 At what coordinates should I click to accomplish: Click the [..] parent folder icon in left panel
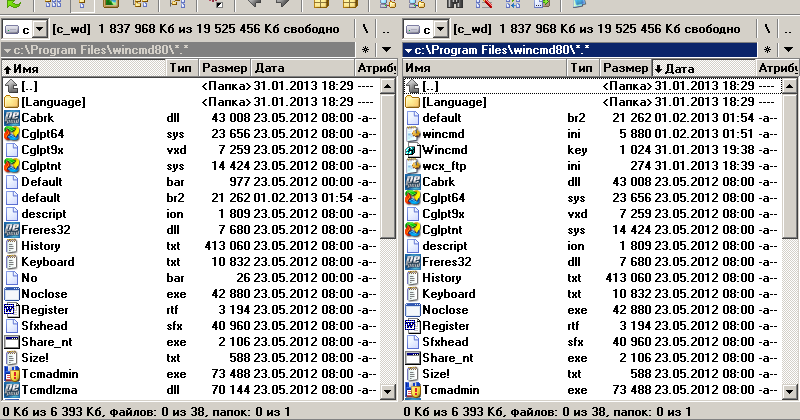pyautogui.click(x=12, y=86)
